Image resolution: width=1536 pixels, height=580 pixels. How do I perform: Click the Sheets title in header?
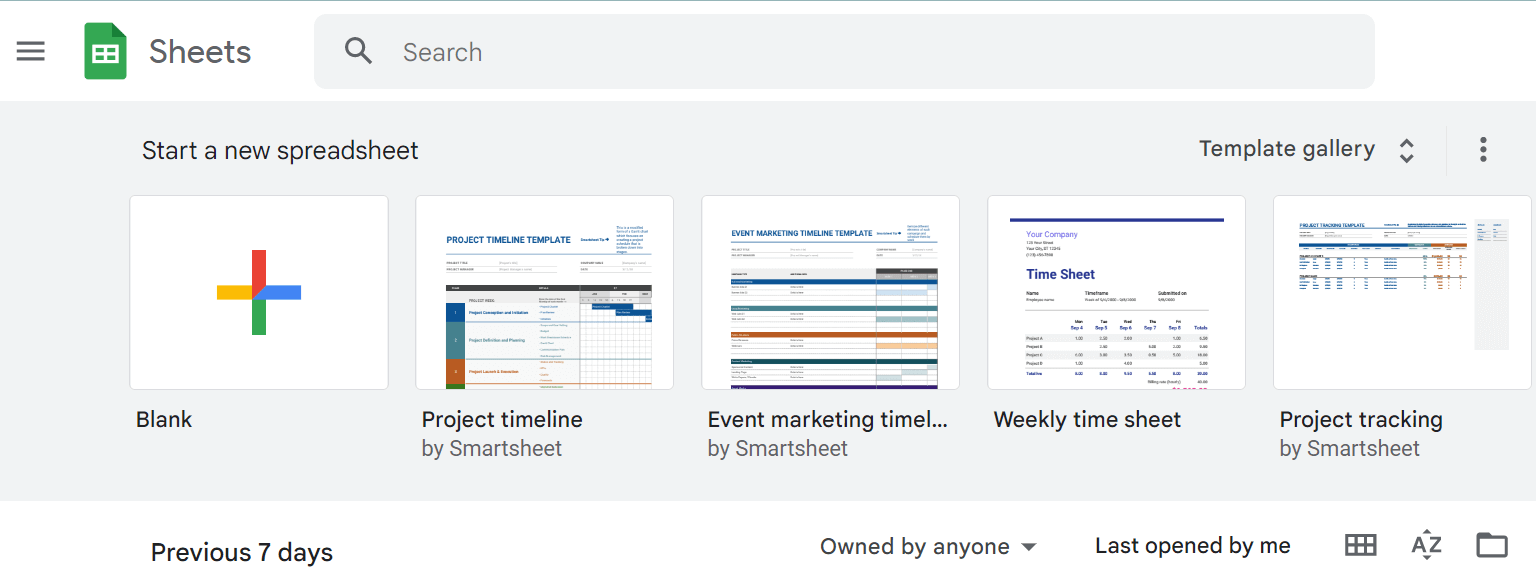[x=200, y=51]
